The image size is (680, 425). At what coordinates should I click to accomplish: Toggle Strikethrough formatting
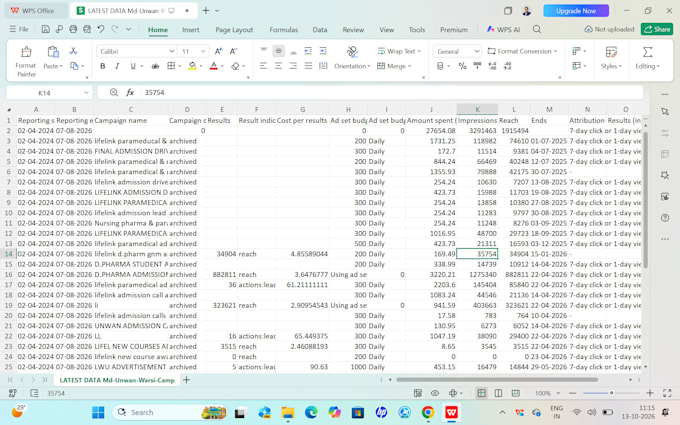click(155, 66)
